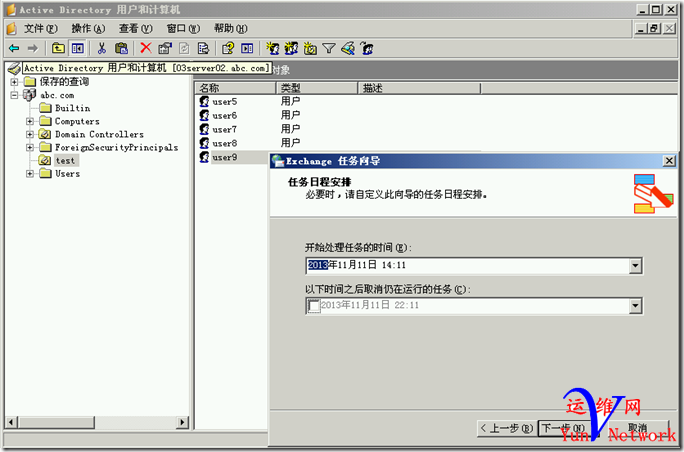Collapse the abc.com domain node
This screenshot has width=684, height=452.
[x=14, y=95]
